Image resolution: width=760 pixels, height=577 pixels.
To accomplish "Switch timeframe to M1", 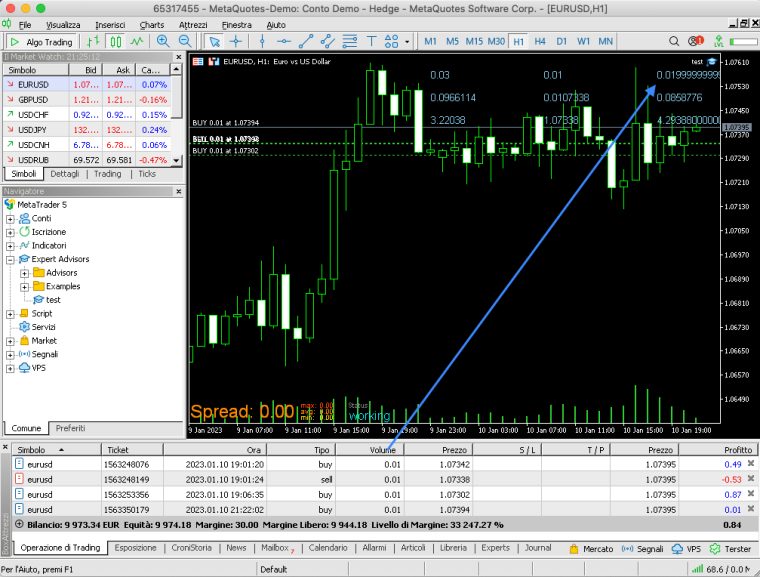I will (x=430, y=42).
